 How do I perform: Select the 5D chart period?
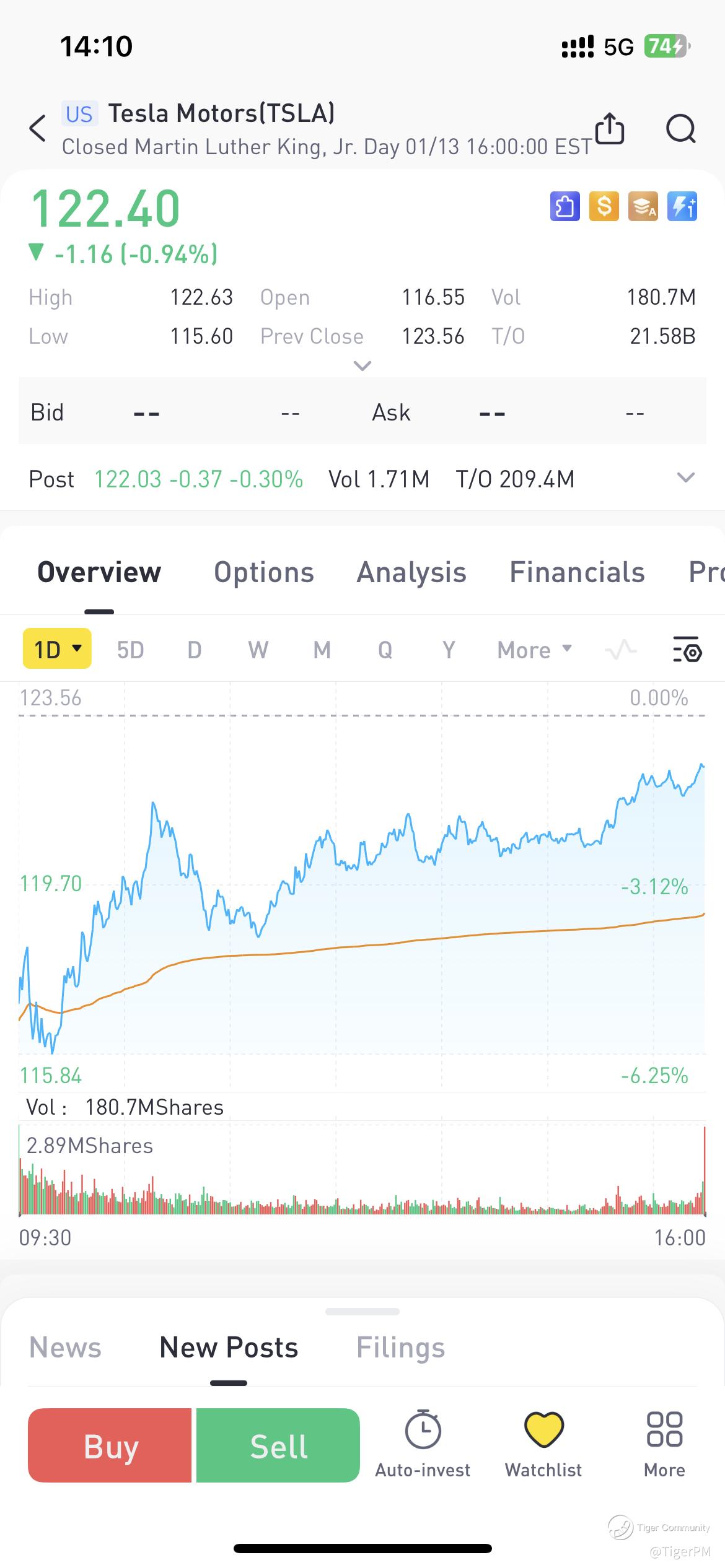[130, 650]
